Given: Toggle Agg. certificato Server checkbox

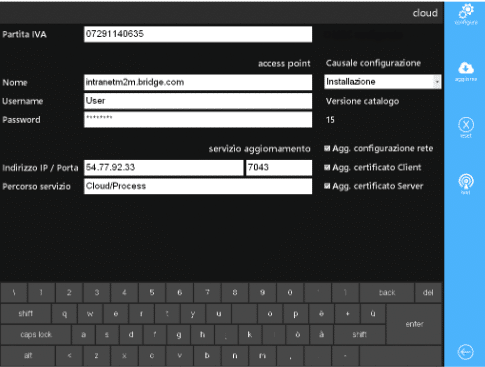Looking at the screenshot, I should [327, 186].
